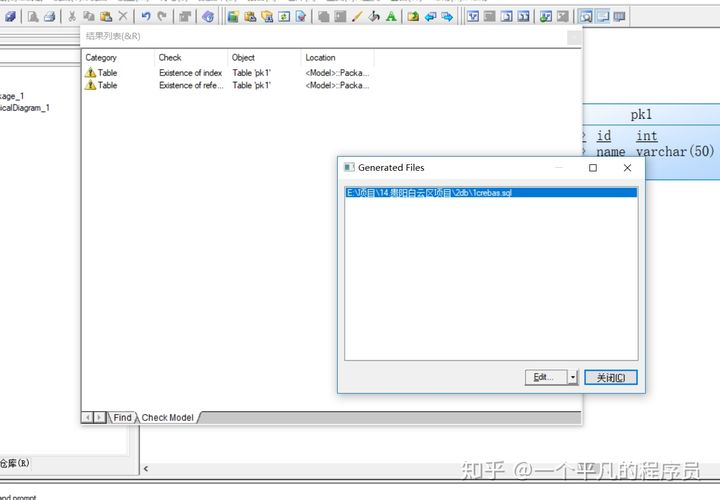Click the green letter A font icon

[391, 17]
